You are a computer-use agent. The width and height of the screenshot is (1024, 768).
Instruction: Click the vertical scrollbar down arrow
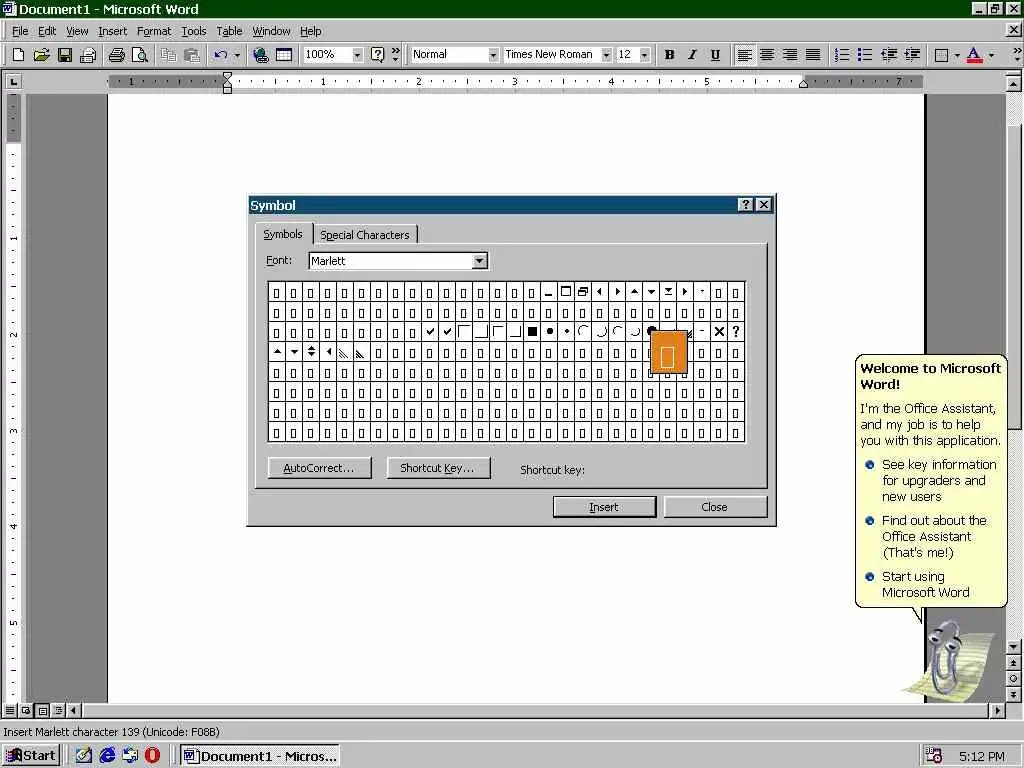(x=1013, y=647)
